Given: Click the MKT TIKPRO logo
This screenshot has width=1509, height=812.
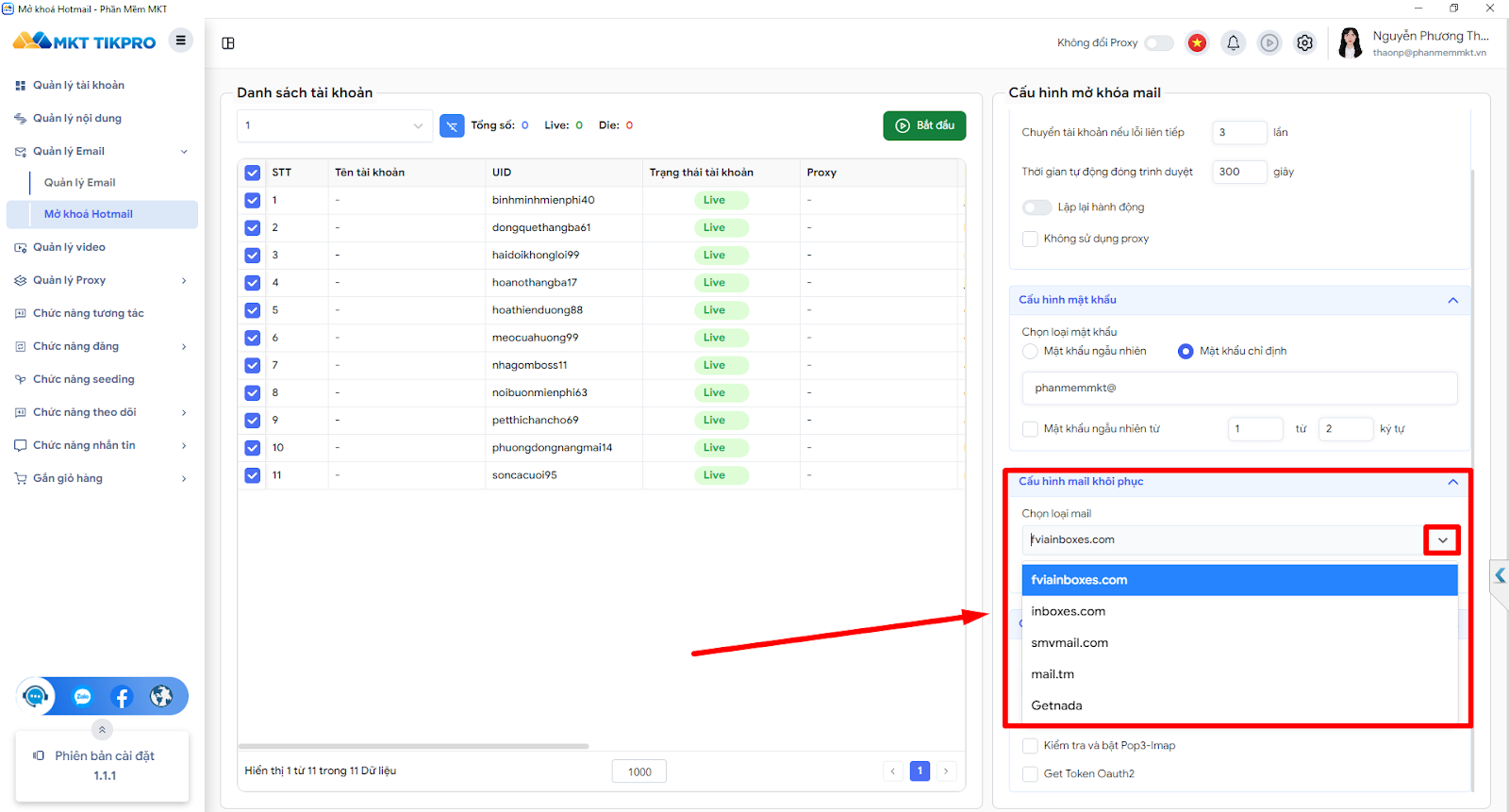Looking at the screenshot, I should tap(84, 41).
